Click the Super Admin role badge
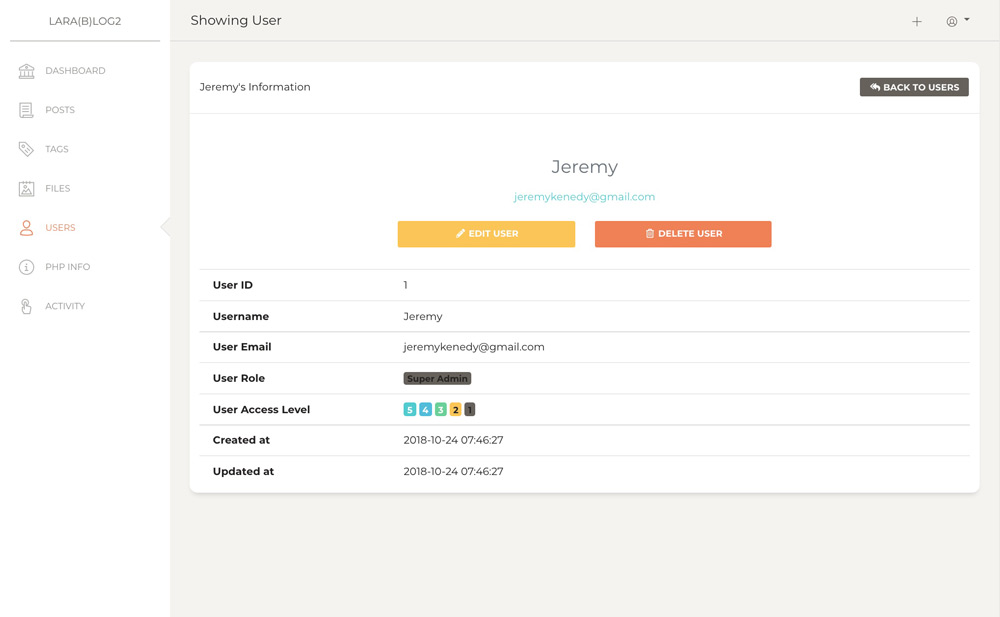This screenshot has width=1000, height=617. [437, 378]
